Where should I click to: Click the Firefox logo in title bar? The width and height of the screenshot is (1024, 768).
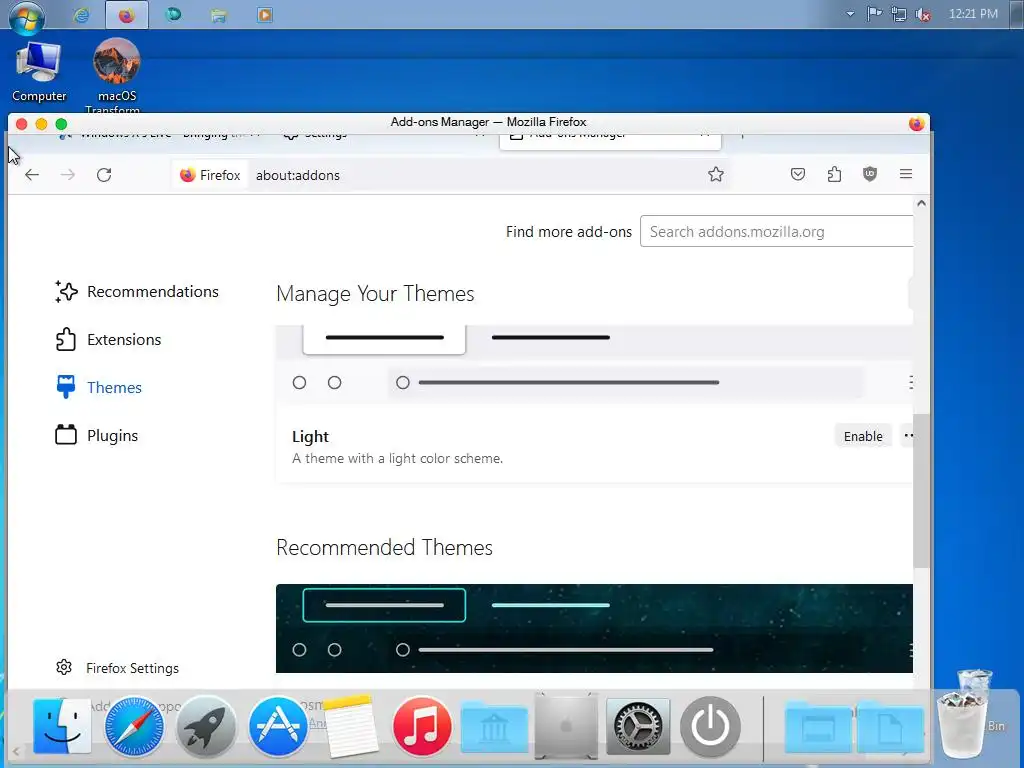point(916,123)
